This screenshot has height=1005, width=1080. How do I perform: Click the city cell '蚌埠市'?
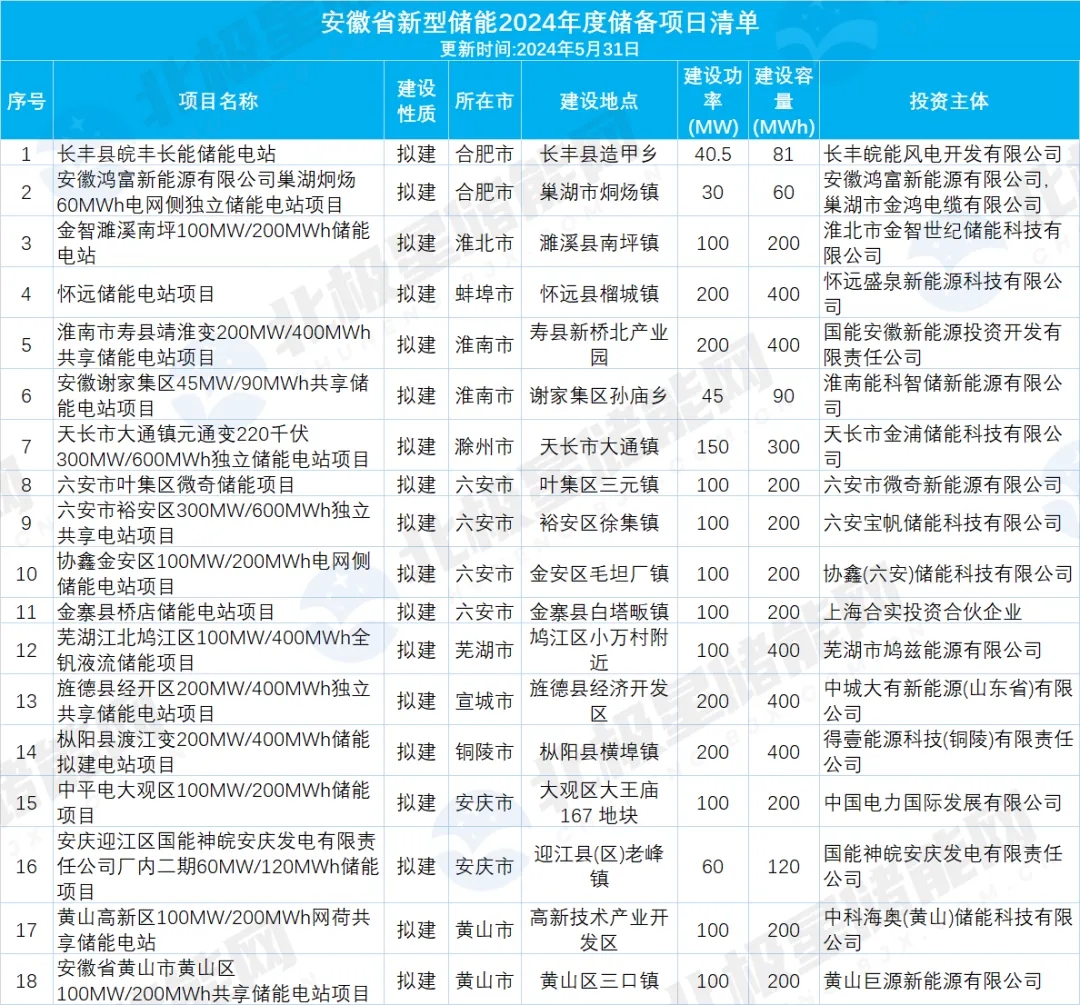pos(484,294)
